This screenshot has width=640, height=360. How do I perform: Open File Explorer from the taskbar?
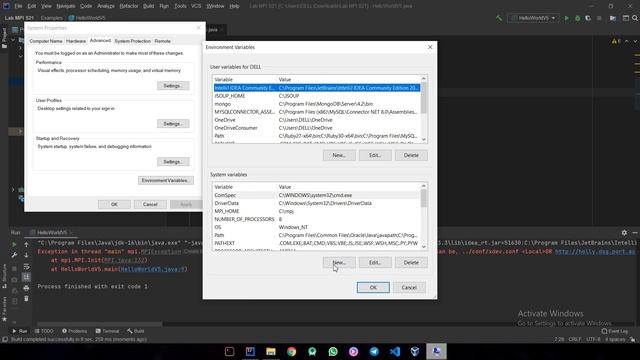(271, 351)
